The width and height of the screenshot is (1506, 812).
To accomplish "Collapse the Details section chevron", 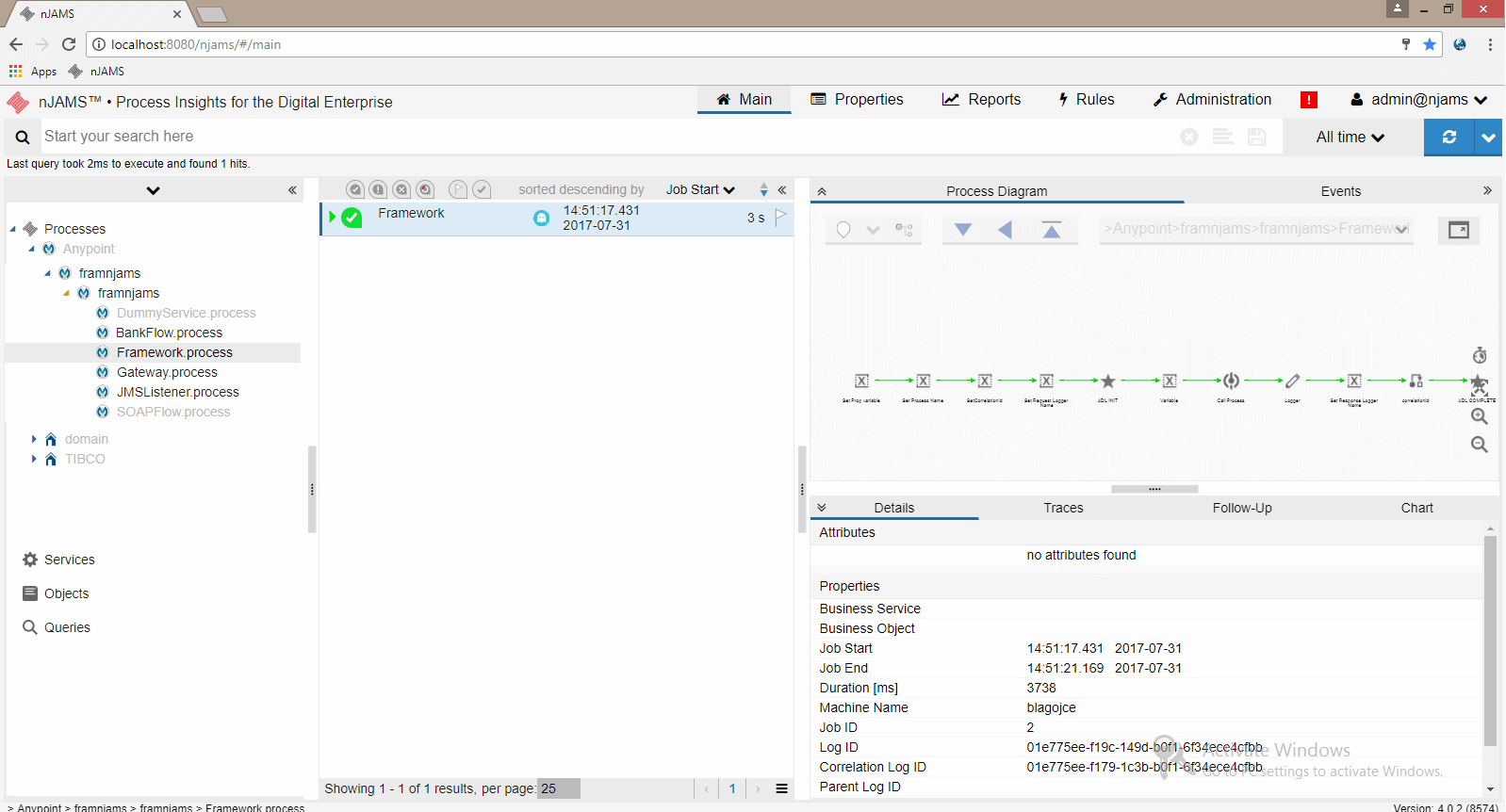I will (822, 508).
